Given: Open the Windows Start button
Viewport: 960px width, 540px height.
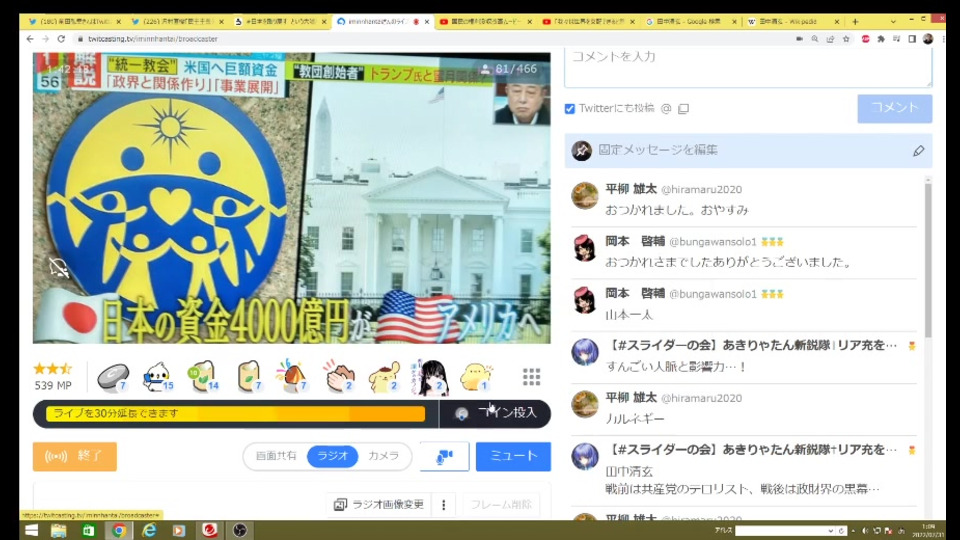Looking at the screenshot, I should point(31,530).
